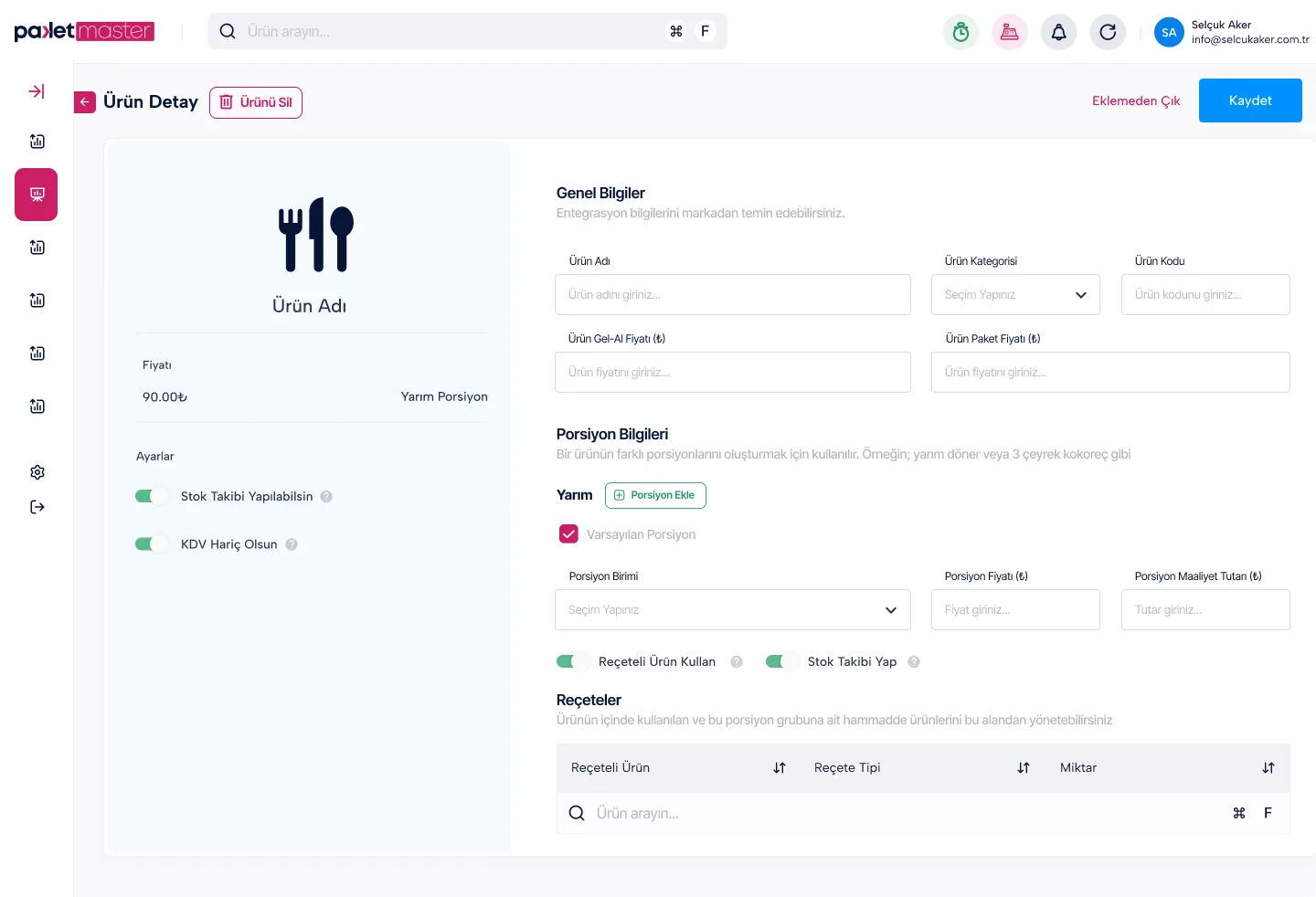
Task: Open Porsiyon Birimi dropdown
Action: pos(733,610)
